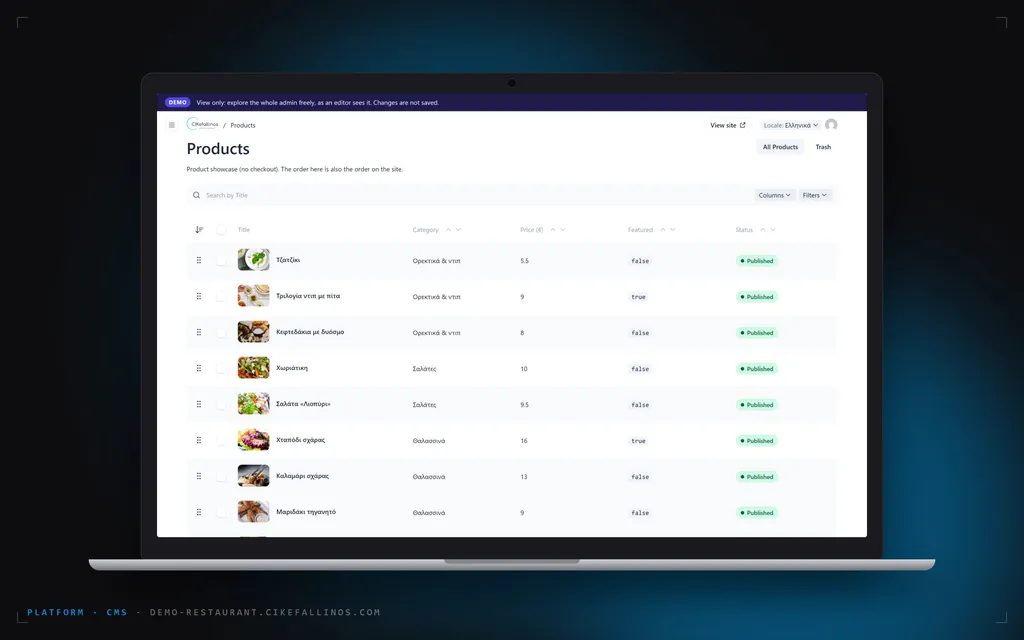Open the Μαριδάκι τηγανητό product

tap(306, 512)
